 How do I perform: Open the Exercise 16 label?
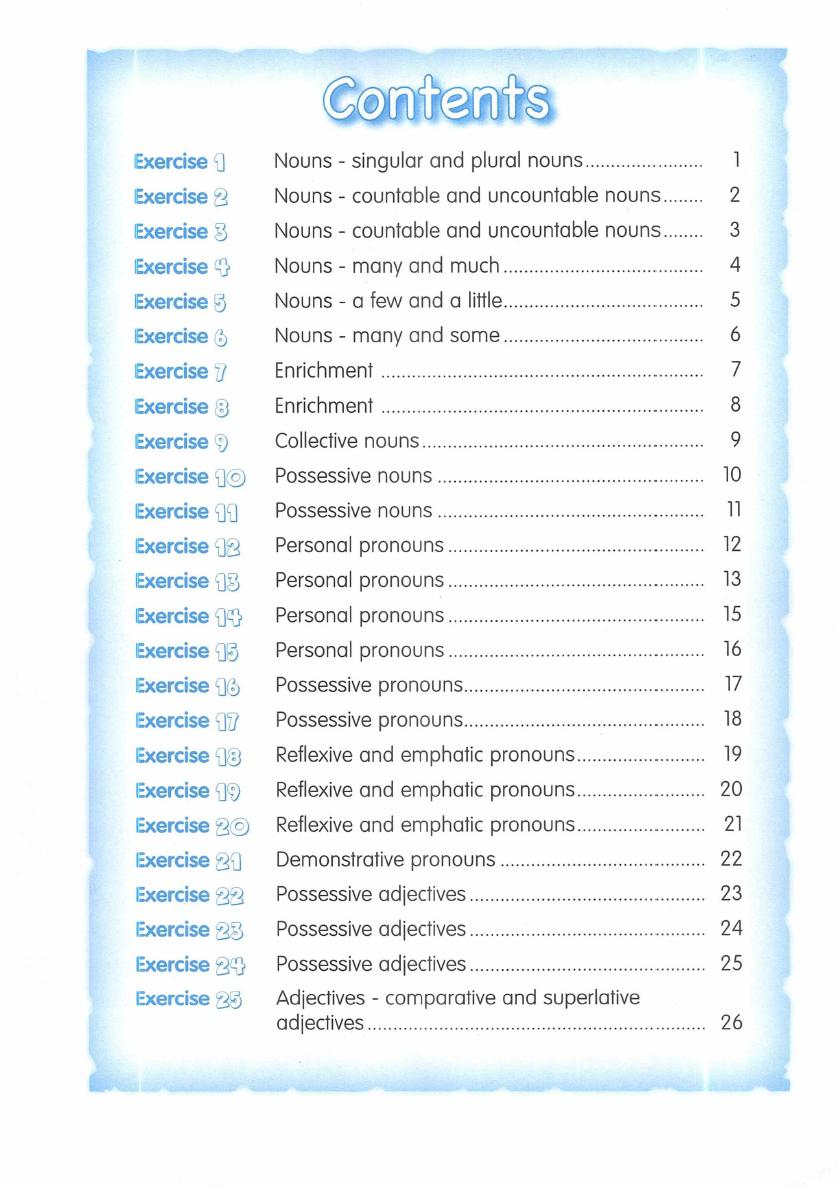point(189,686)
